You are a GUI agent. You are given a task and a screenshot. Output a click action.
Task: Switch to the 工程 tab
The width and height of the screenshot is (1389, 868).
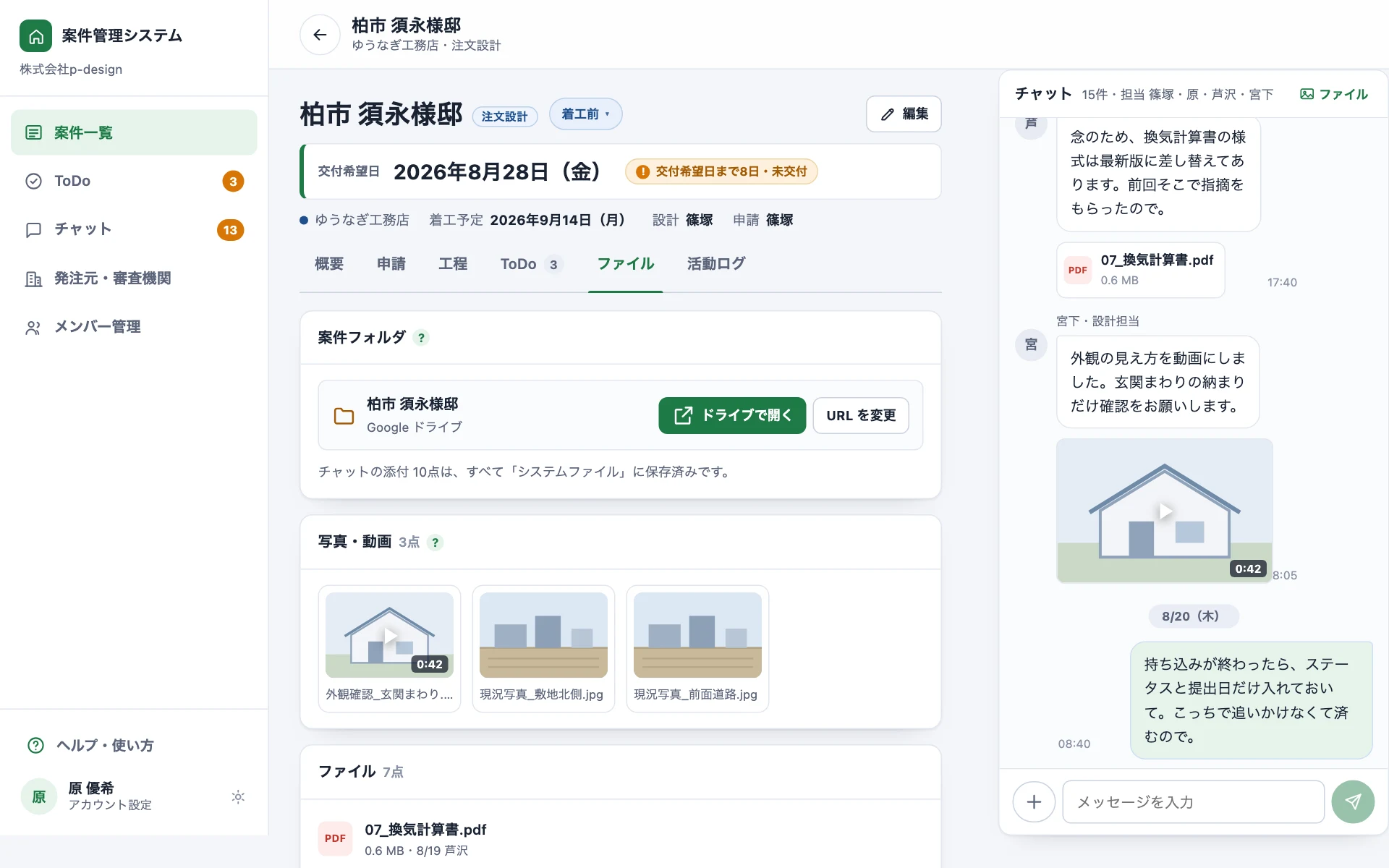(x=453, y=264)
